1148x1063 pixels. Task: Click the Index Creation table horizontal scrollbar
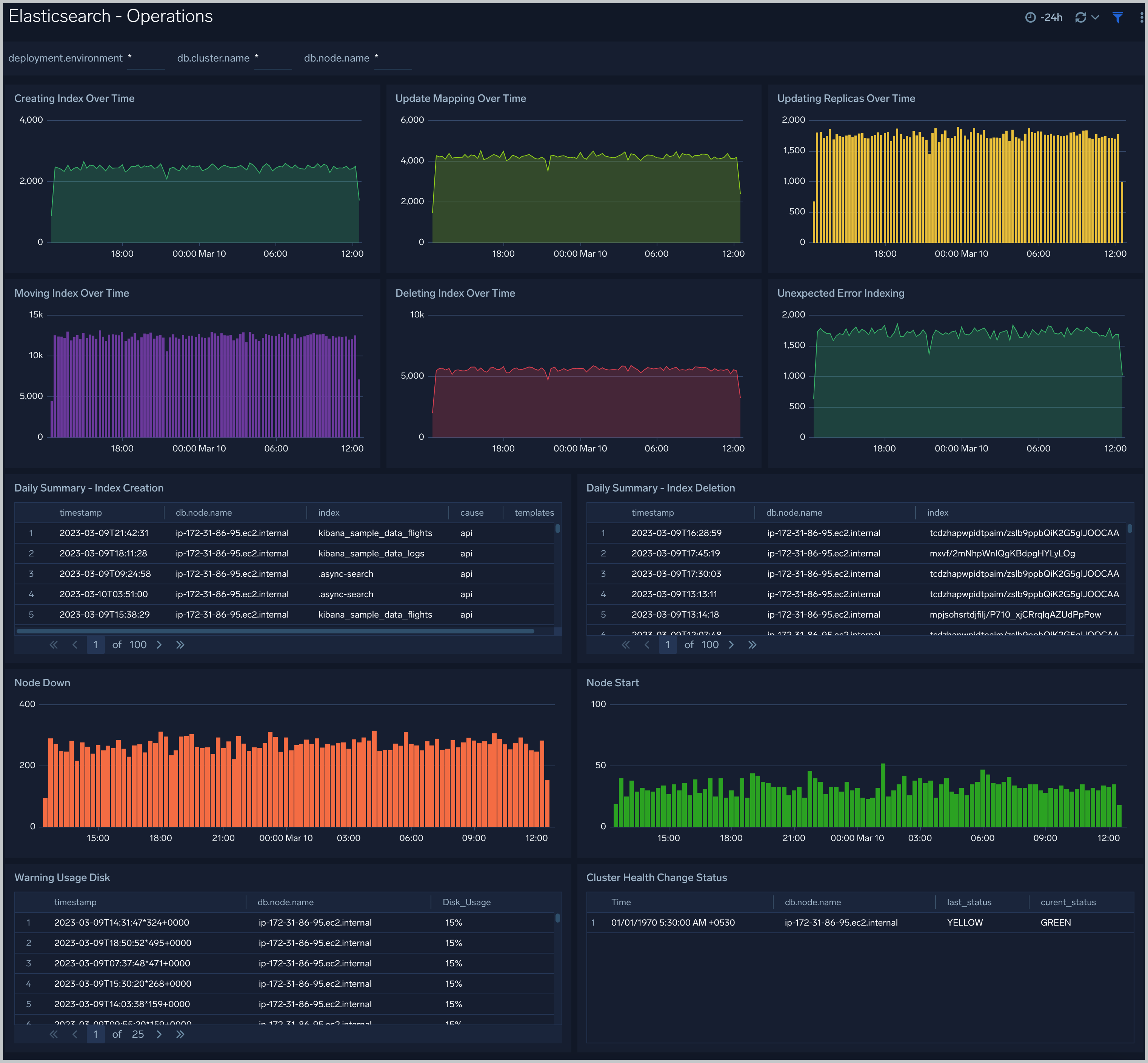click(275, 631)
